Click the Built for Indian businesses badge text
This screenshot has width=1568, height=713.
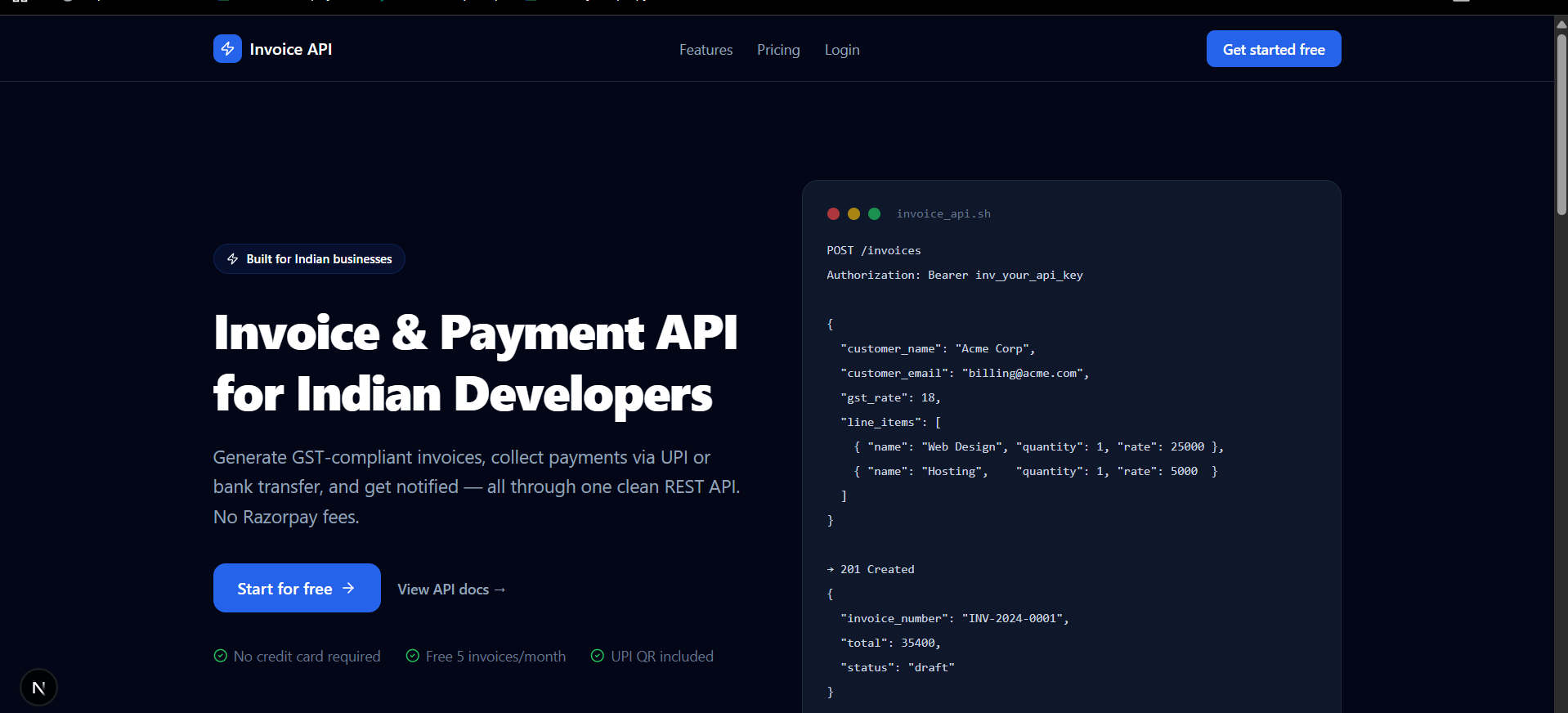tap(320, 259)
